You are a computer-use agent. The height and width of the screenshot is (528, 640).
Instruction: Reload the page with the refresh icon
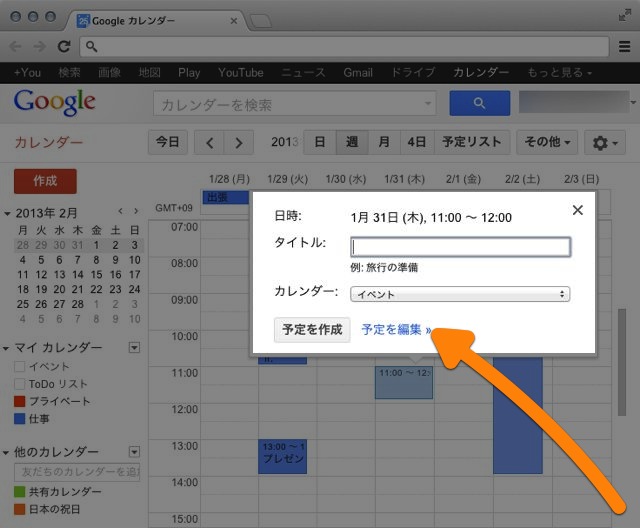[64, 46]
